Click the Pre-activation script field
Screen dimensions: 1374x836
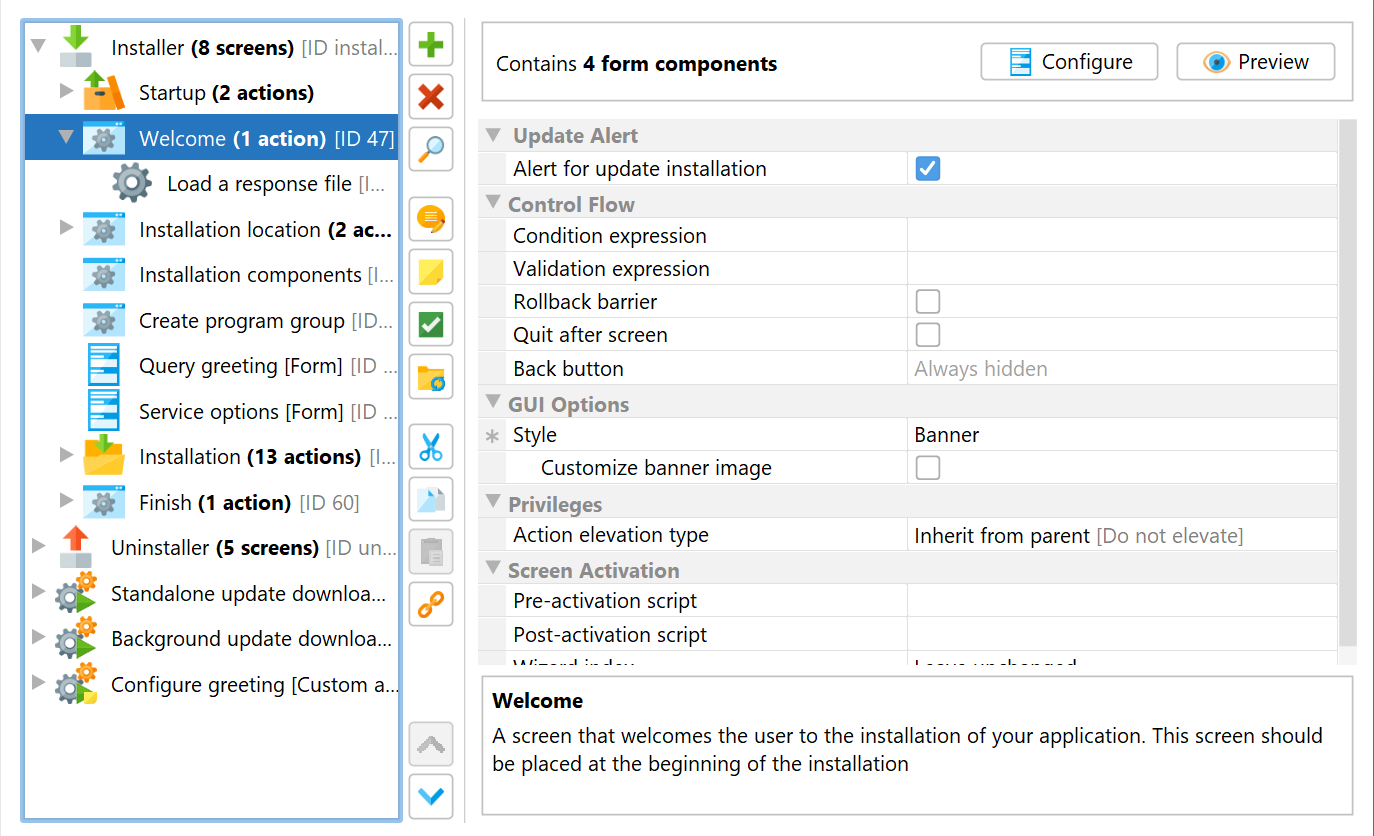tap(1122, 601)
